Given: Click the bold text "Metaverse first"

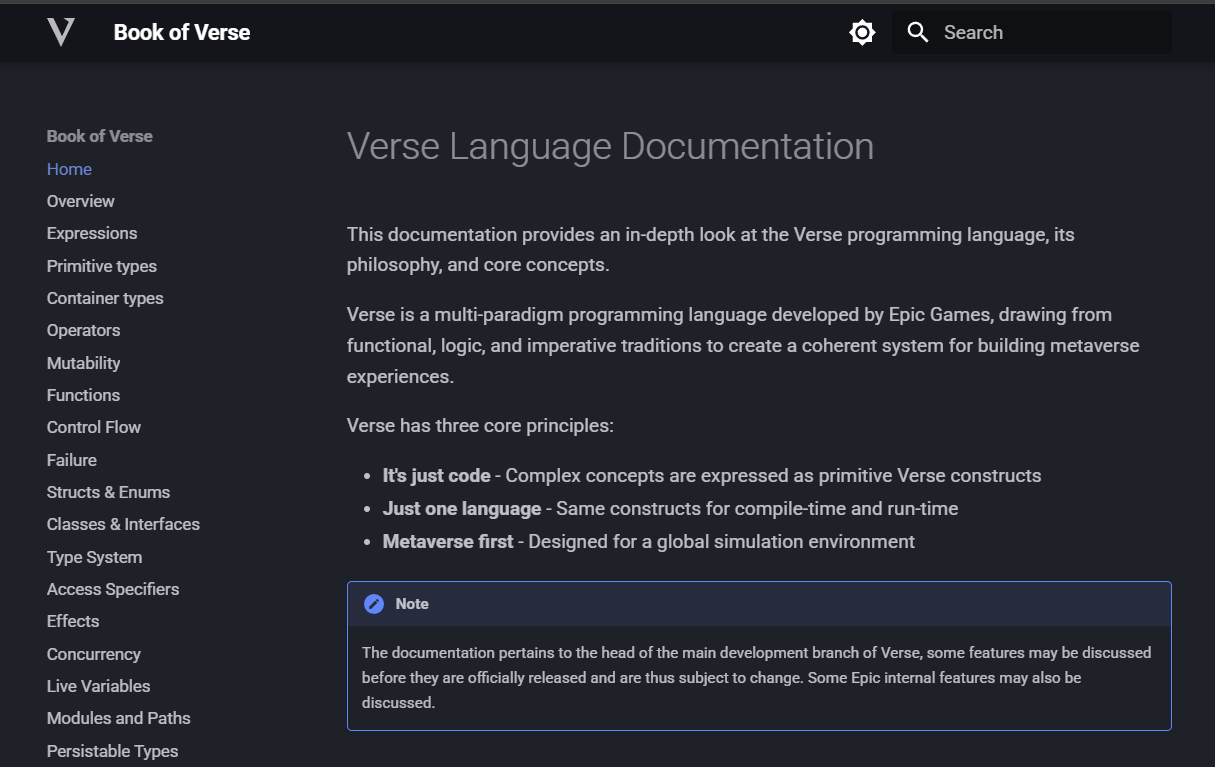Looking at the screenshot, I should [448, 542].
